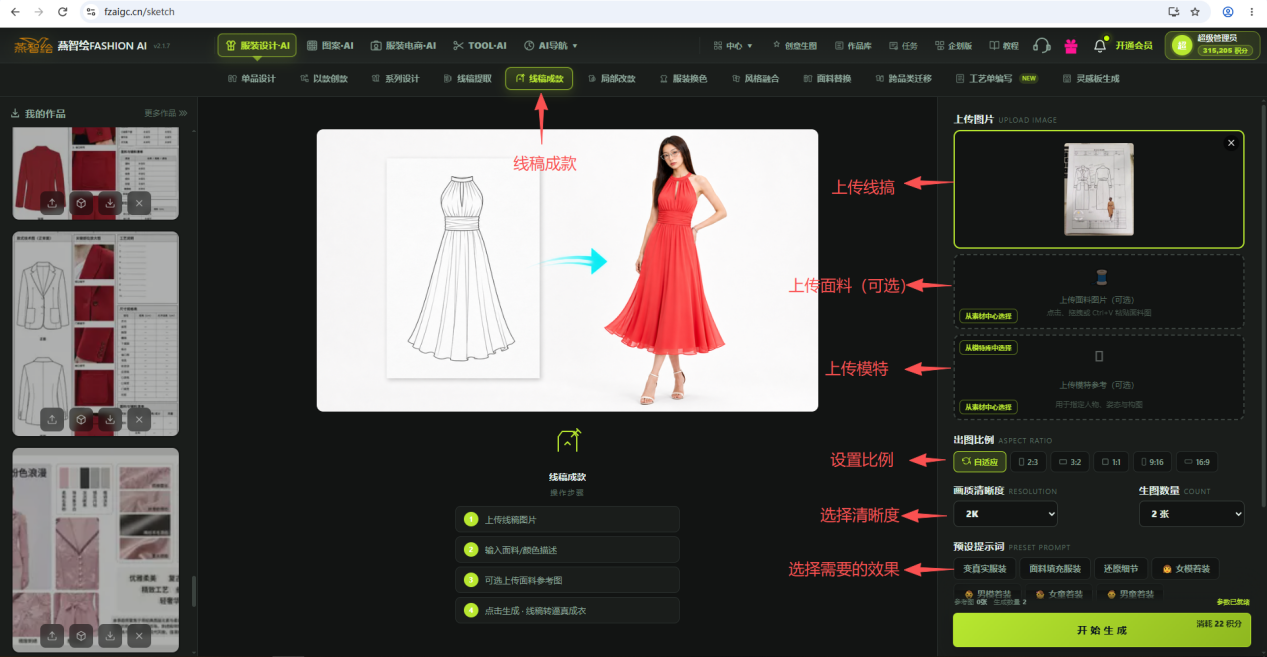The height and width of the screenshot is (657, 1267).
Task: Switch to the 图案·AI tab
Action: (x=330, y=45)
